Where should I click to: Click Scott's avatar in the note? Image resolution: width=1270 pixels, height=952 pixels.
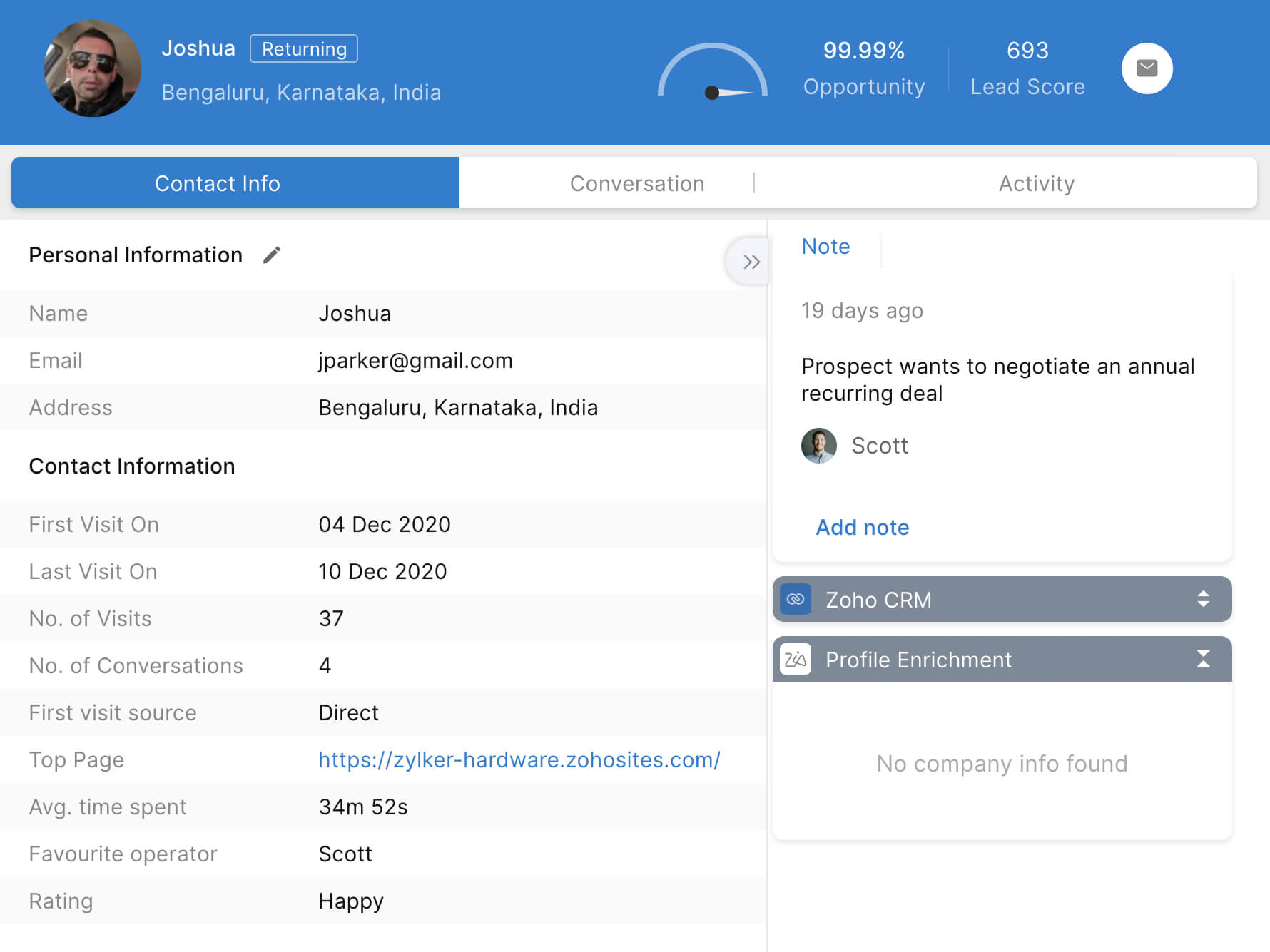tap(818, 446)
